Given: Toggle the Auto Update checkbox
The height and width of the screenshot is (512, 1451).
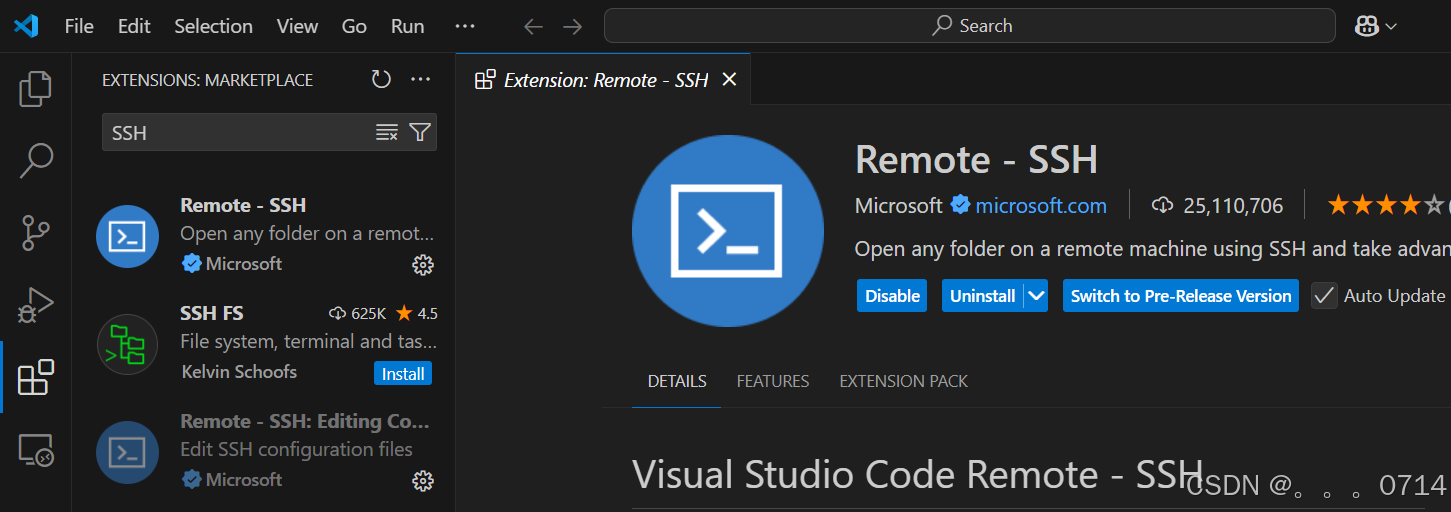Looking at the screenshot, I should tap(1325, 296).
